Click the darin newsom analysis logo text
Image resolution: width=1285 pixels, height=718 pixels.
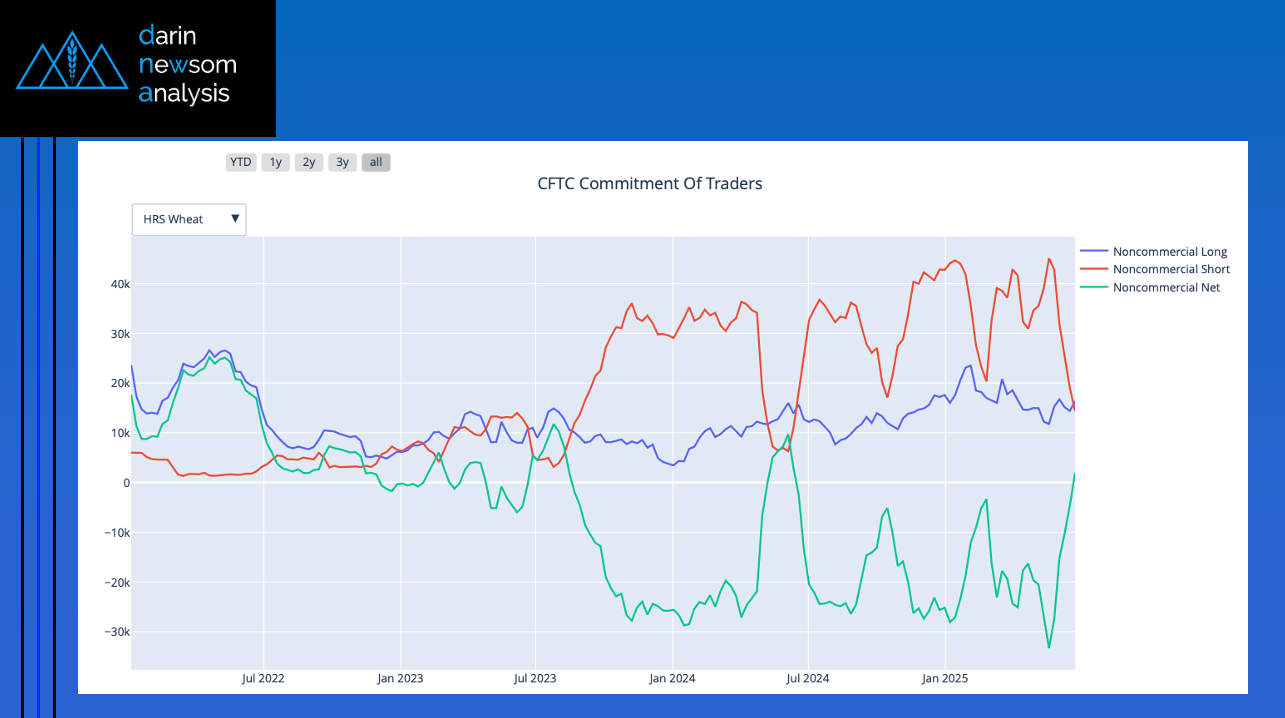pos(187,65)
